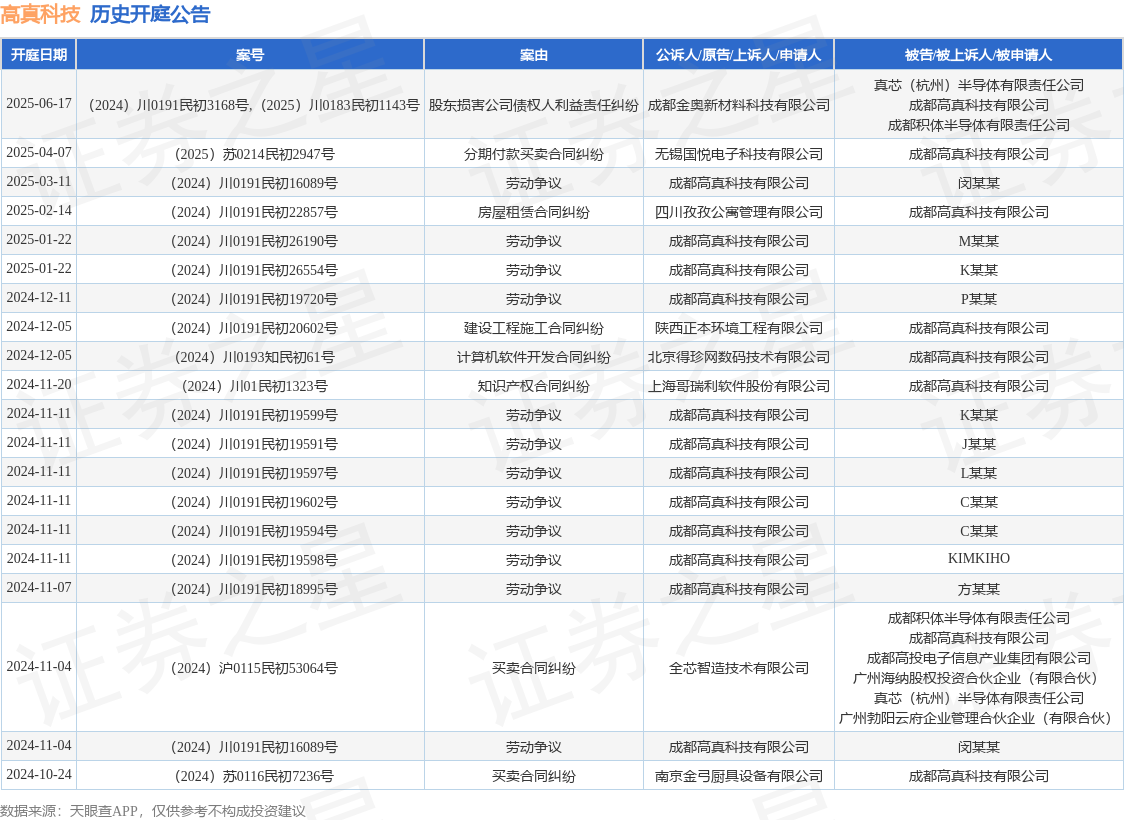Select the date 2024-10-24
Image resolution: width=1124 pixels, height=820 pixels.
coord(39,775)
